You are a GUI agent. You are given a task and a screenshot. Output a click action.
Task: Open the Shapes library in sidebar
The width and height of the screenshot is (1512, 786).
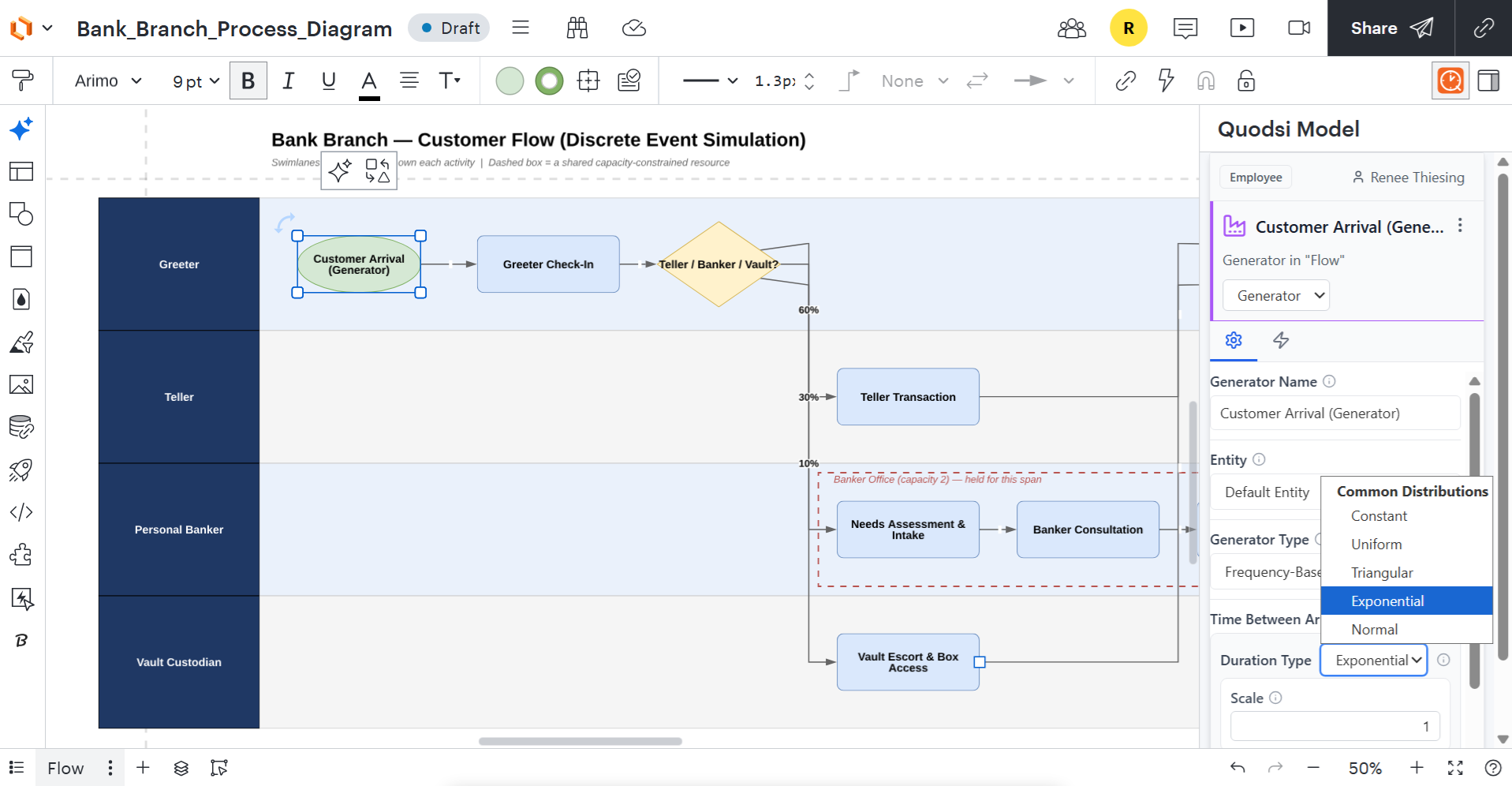(x=21, y=214)
